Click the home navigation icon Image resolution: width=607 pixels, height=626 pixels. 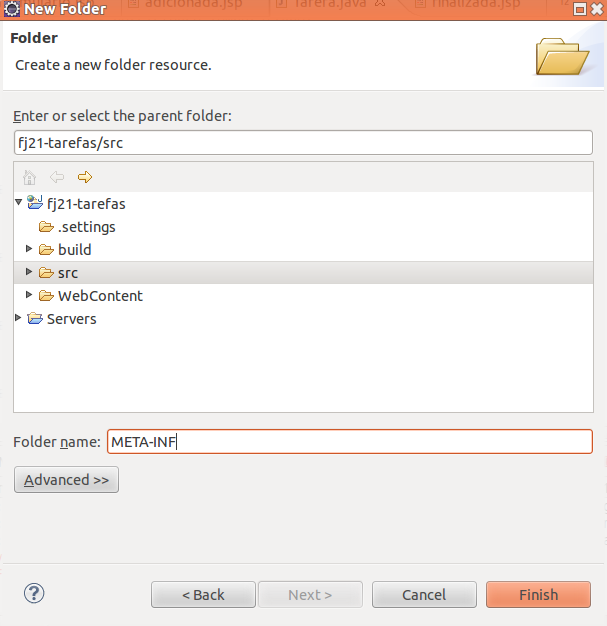click(x=29, y=177)
